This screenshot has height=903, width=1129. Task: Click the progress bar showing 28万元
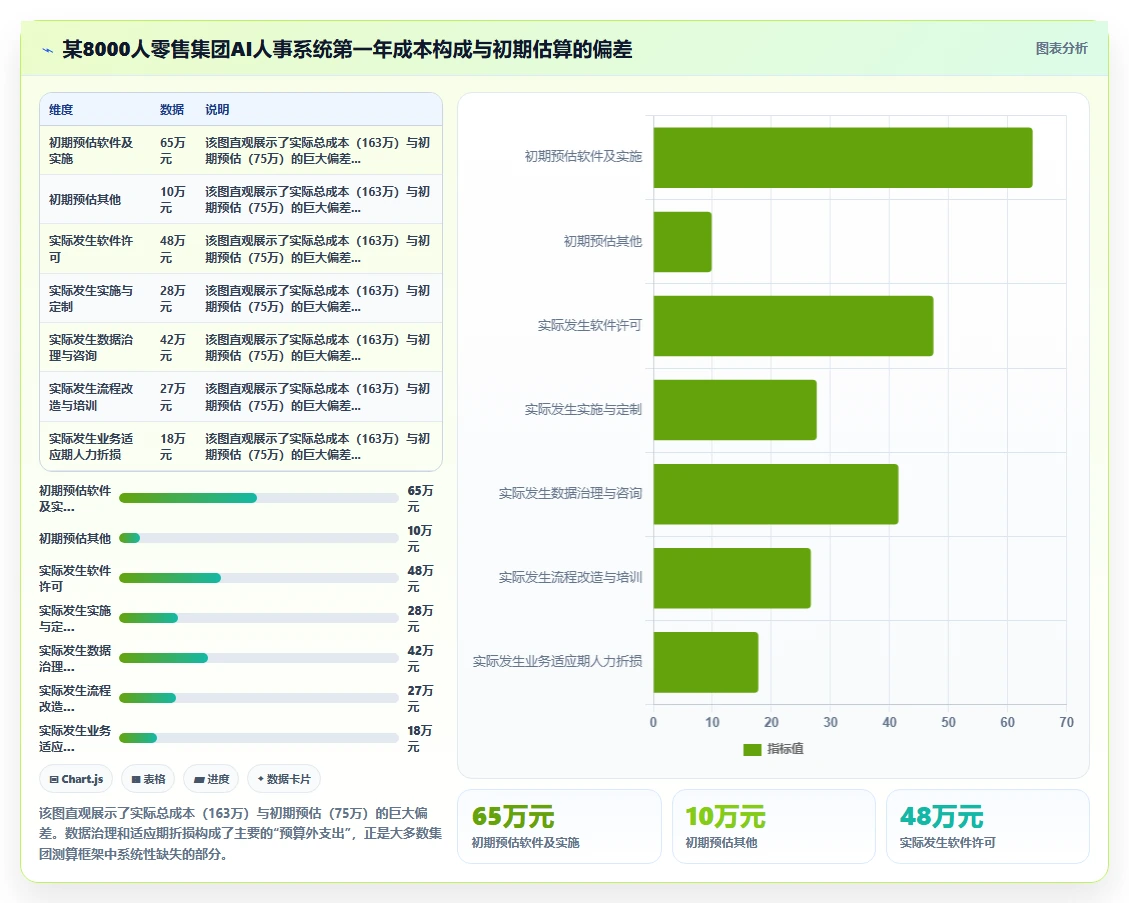[x=258, y=618]
